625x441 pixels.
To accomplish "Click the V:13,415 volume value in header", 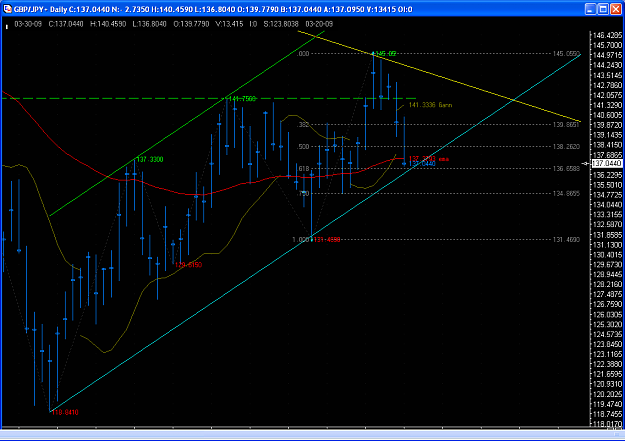I will pyautogui.click(x=229, y=24).
